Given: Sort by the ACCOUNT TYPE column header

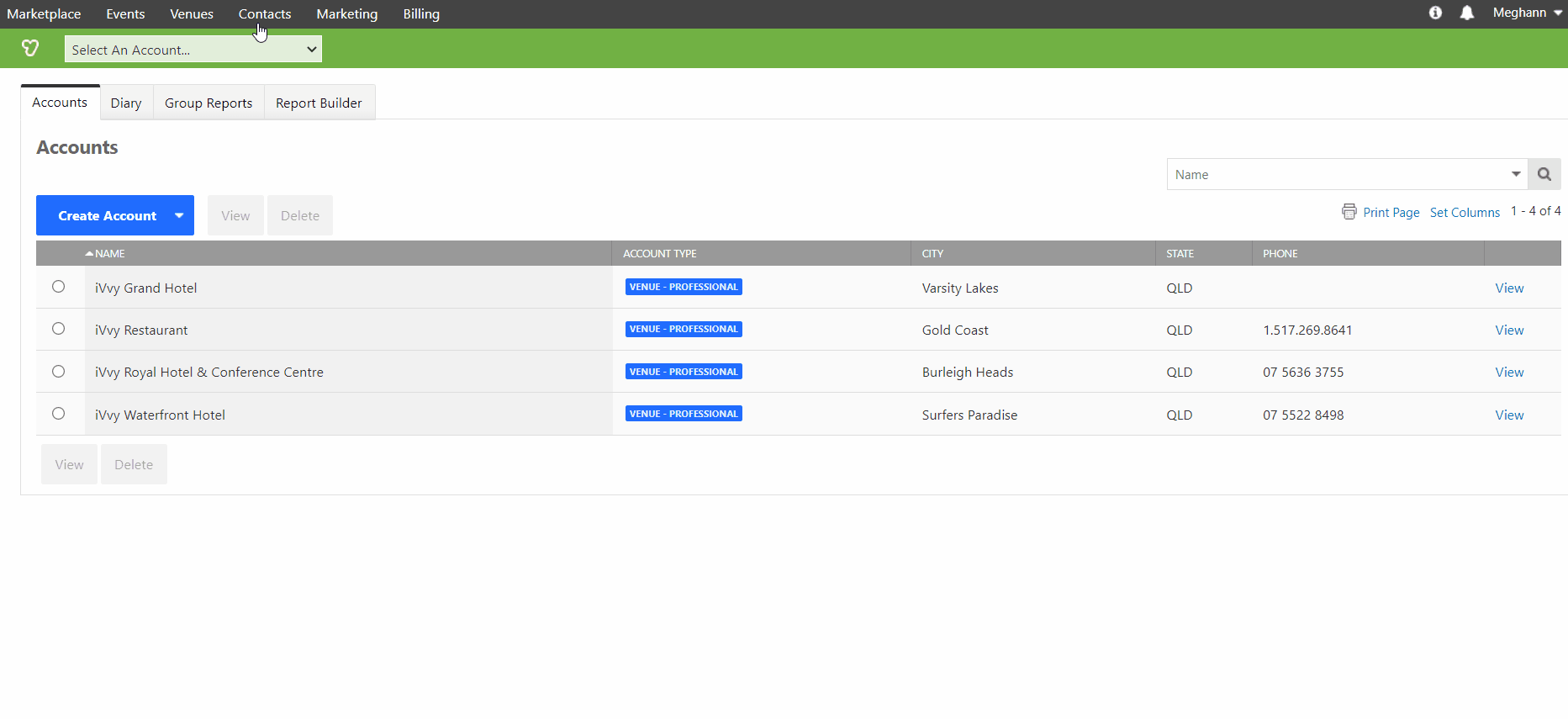Looking at the screenshot, I should [660, 253].
